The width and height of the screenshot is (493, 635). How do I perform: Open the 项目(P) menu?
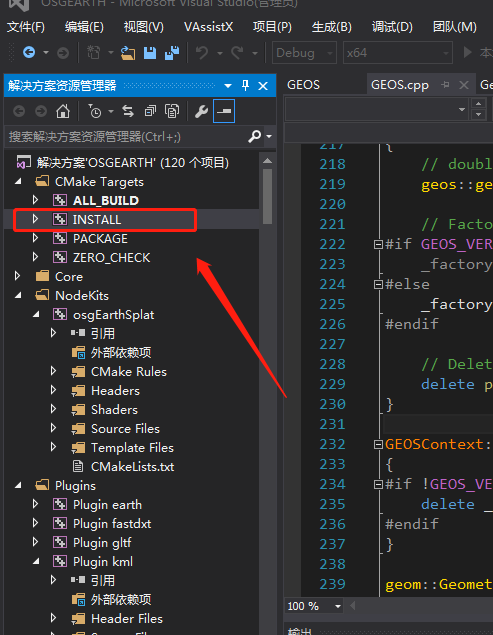(x=272, y=27)
